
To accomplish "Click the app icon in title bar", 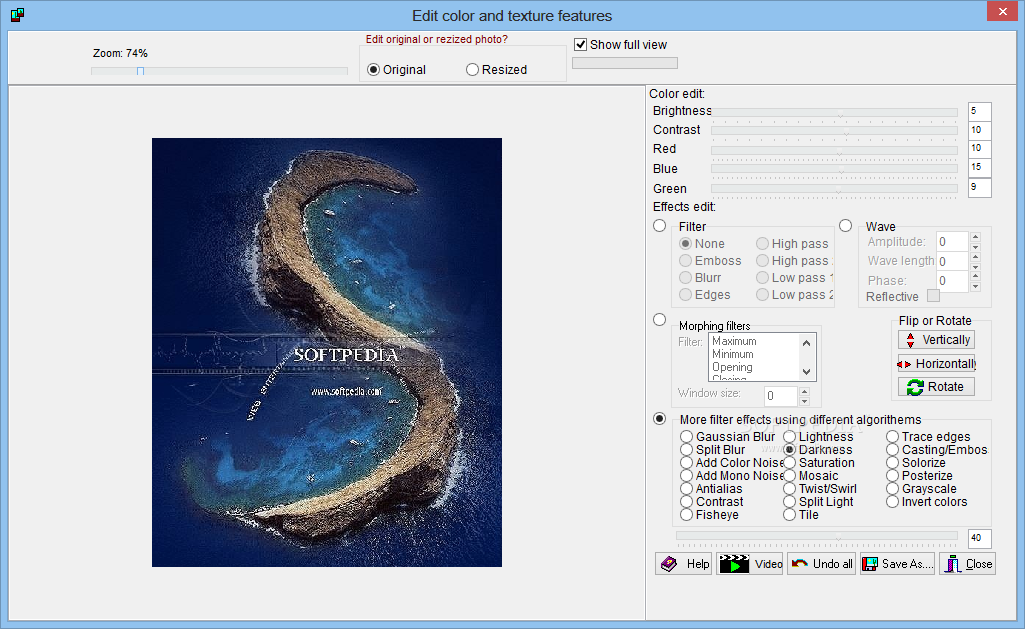I will 18,14.
